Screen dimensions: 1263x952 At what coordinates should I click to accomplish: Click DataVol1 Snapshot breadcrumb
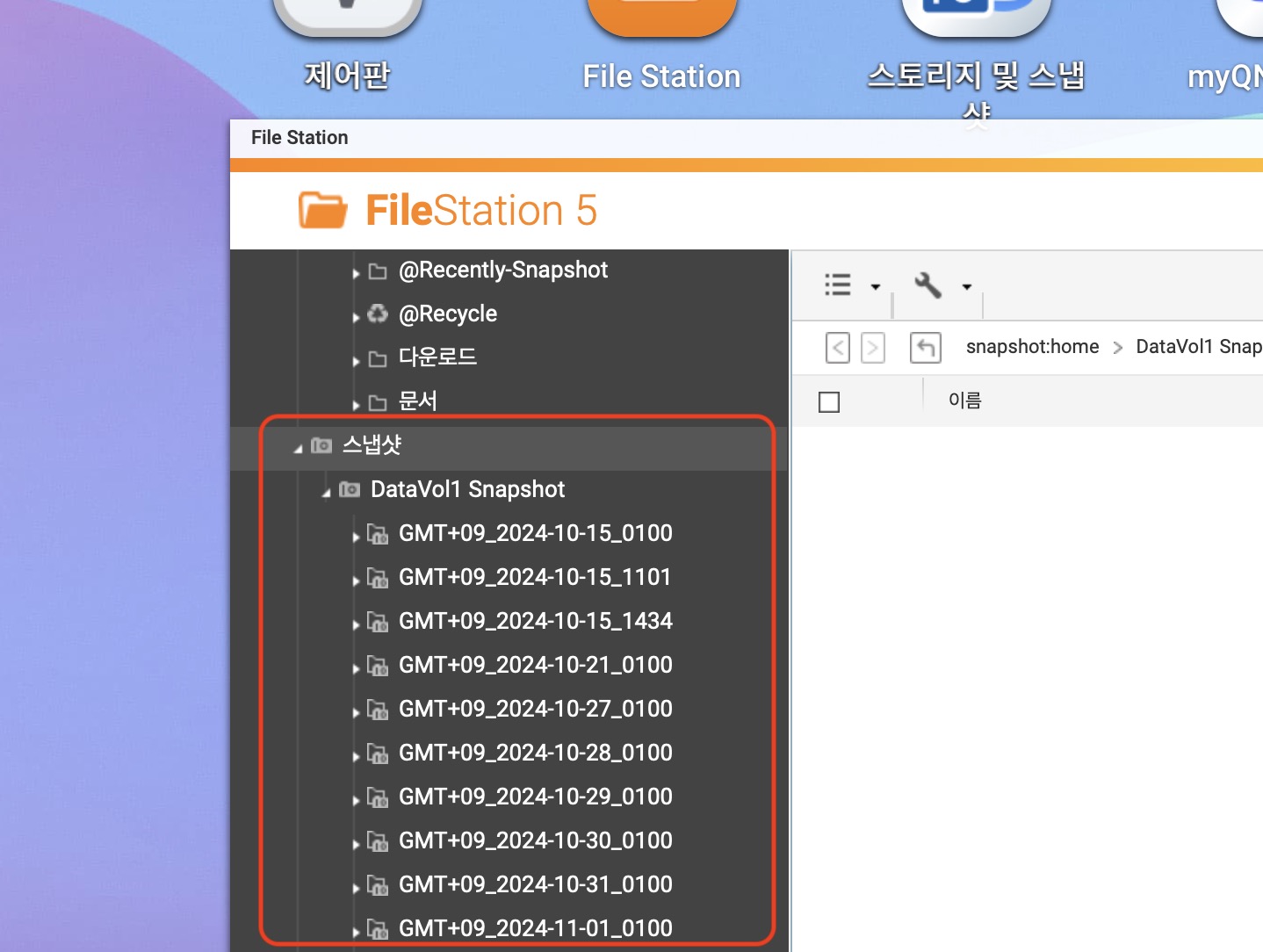(x=1199, y=347)
